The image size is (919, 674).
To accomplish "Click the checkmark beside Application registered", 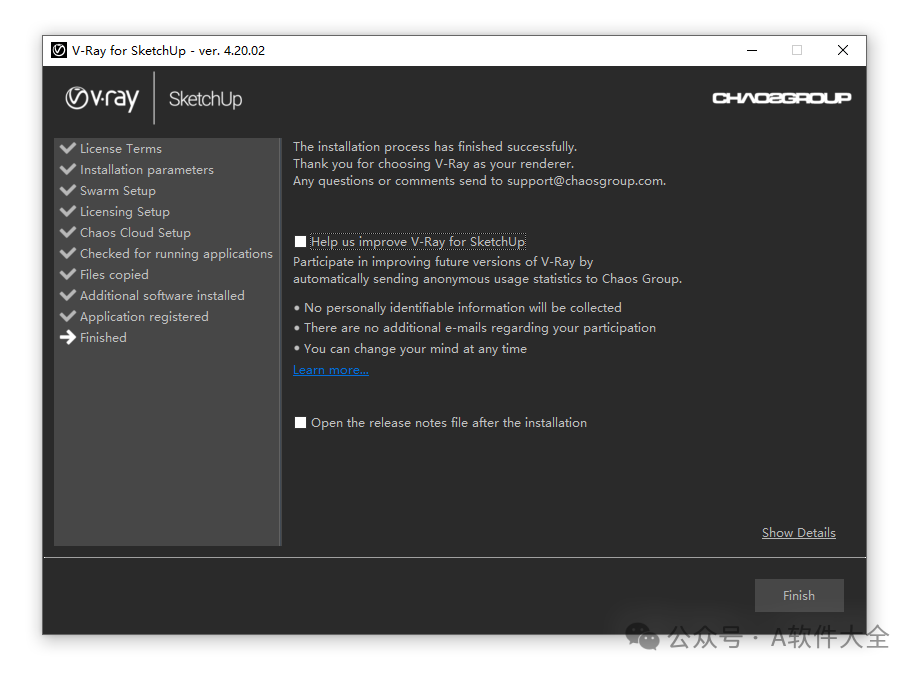I will click(x=68, y=316).
